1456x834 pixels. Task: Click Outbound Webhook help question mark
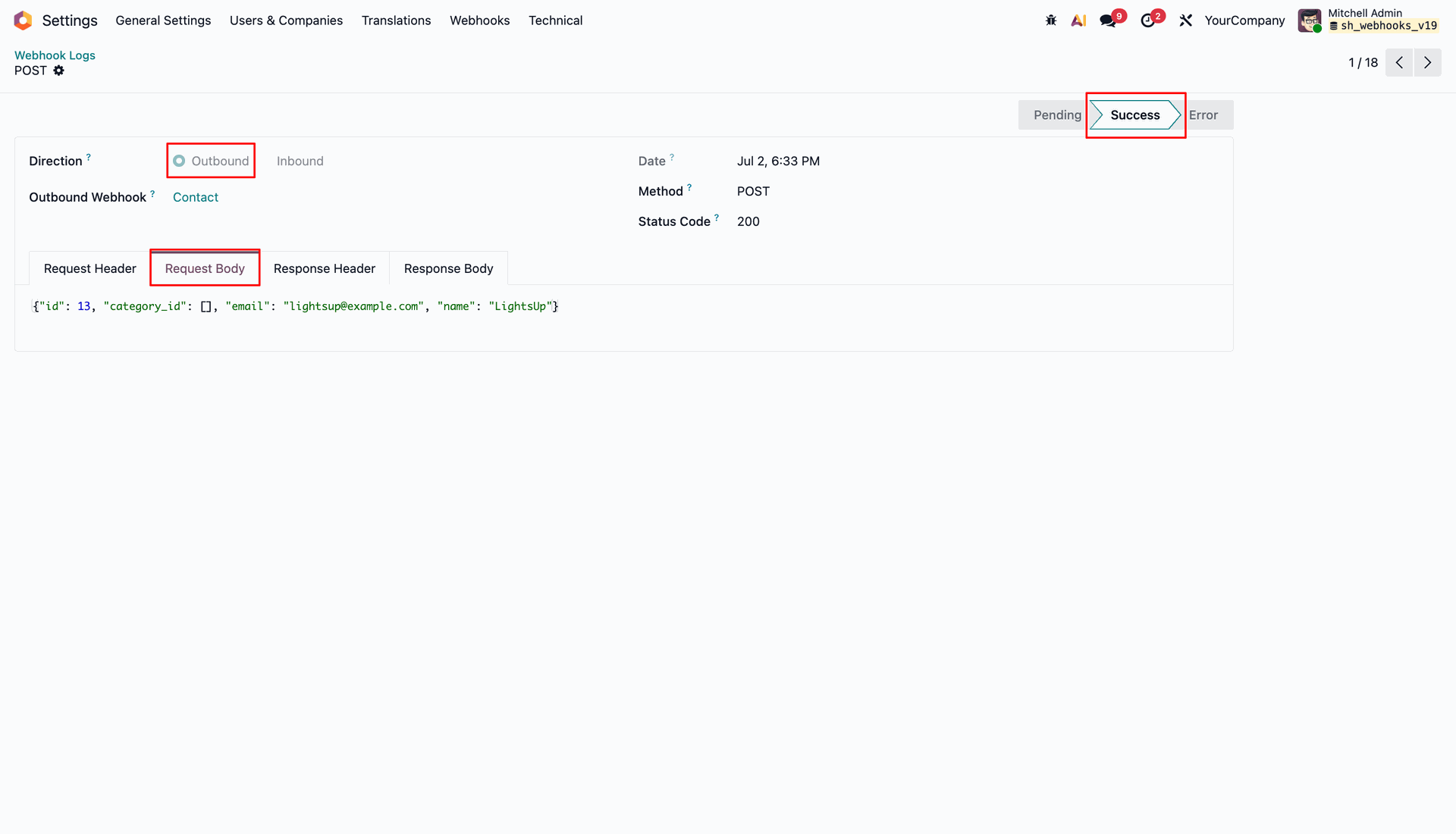152,194
